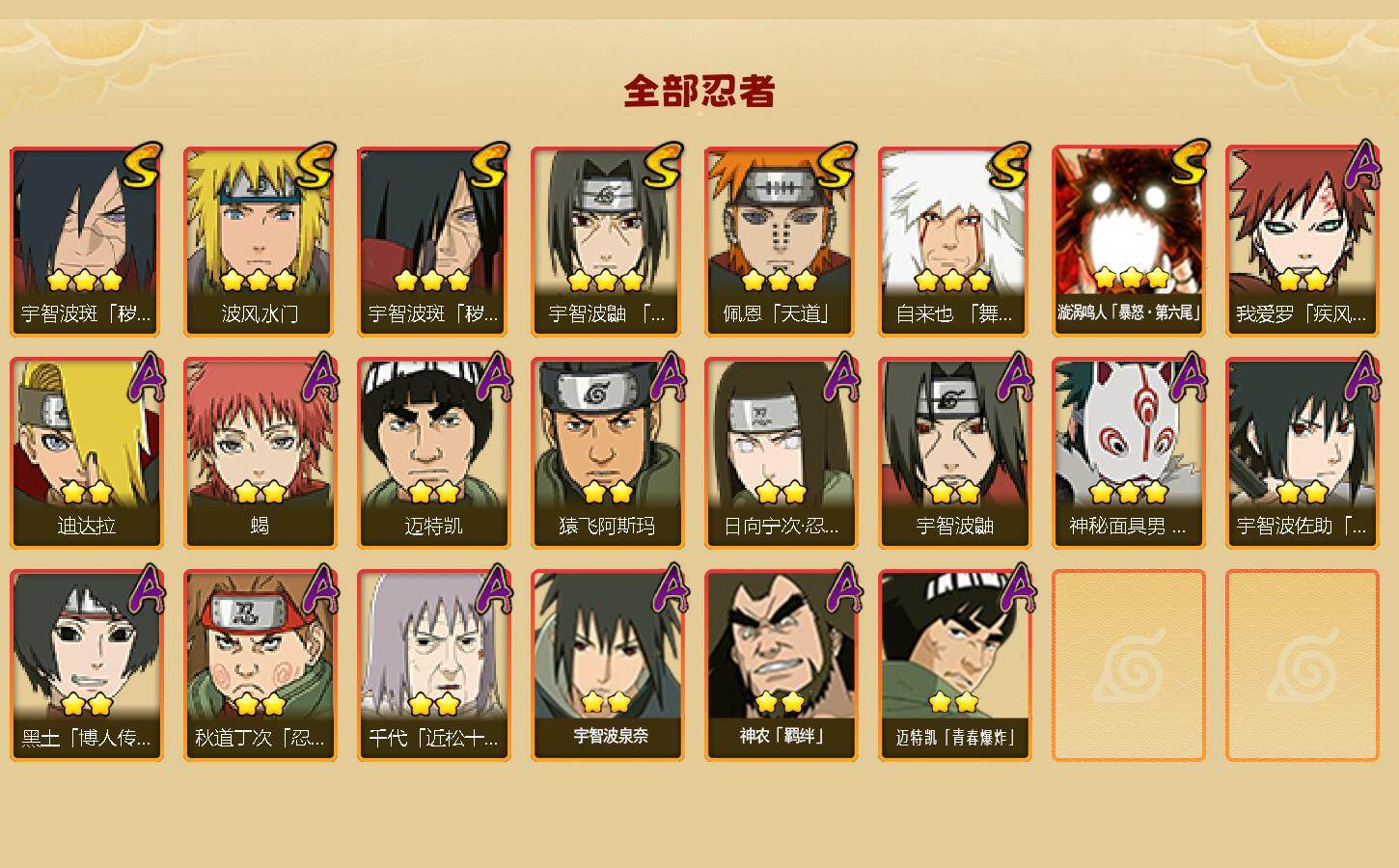Choose the 迪达拉 character card
This screenshot has width=1399, height=868.
pos(86,453)
